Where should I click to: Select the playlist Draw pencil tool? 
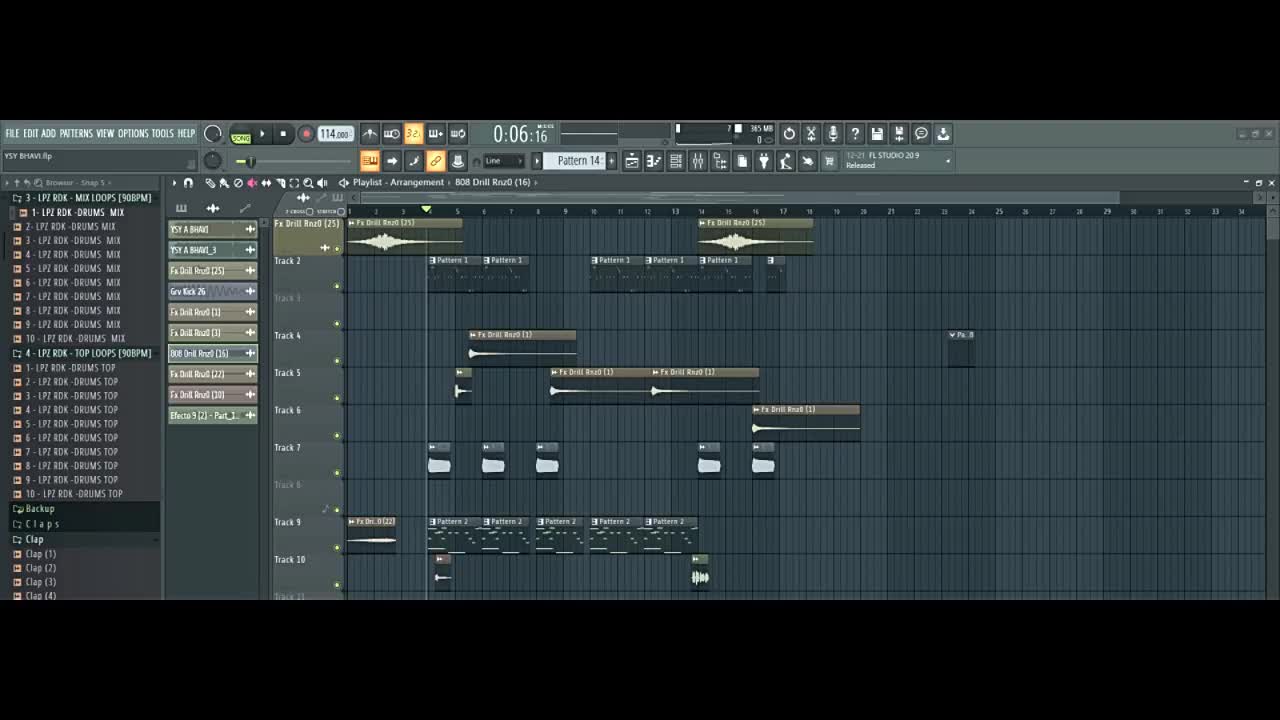(x=210, y=183)
